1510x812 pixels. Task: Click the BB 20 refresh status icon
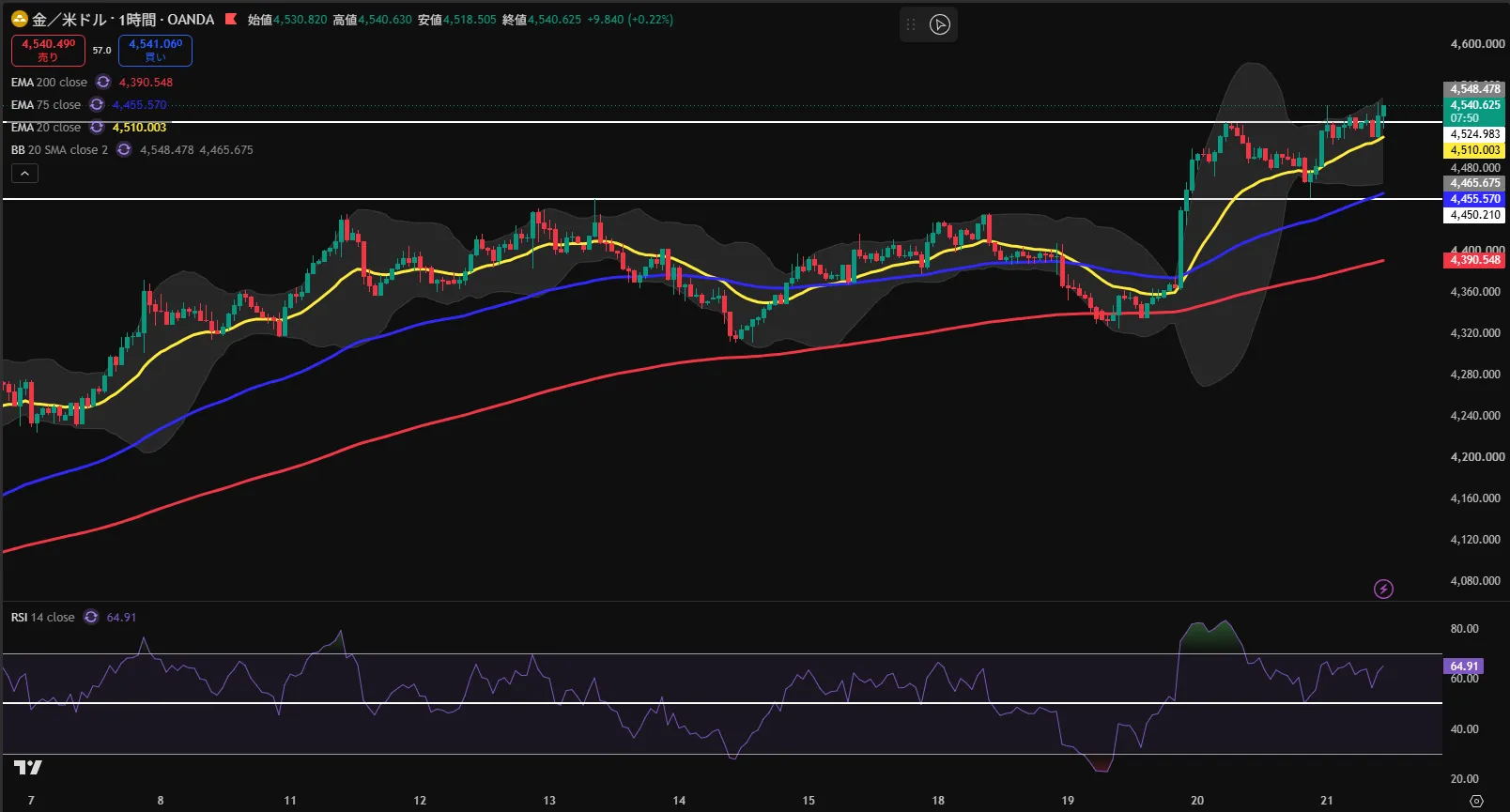coord(124,150)
